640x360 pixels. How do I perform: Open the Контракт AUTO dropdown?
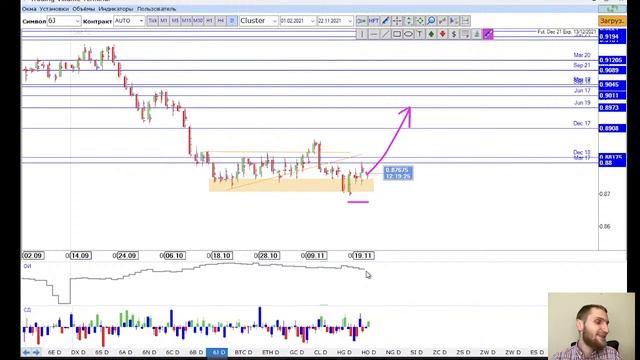tap(129, 20)
